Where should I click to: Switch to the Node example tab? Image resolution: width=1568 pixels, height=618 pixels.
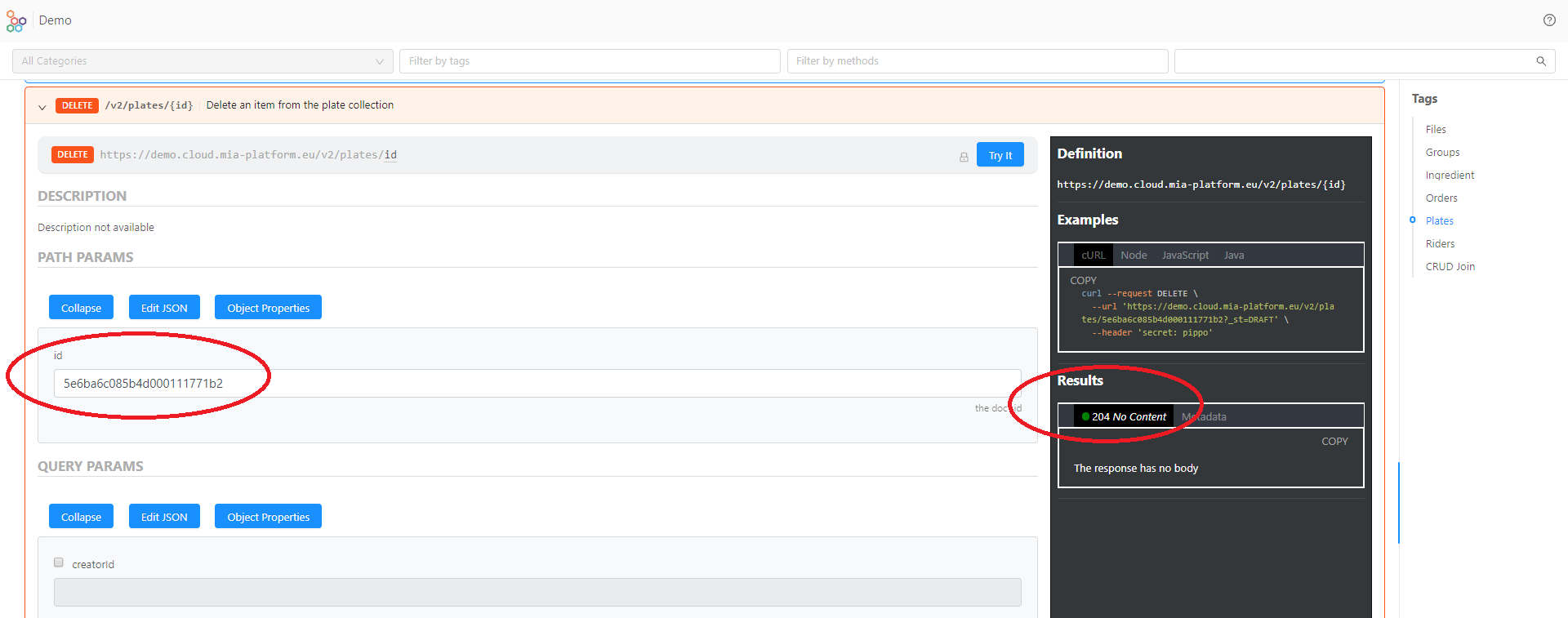pos(1134,256)
